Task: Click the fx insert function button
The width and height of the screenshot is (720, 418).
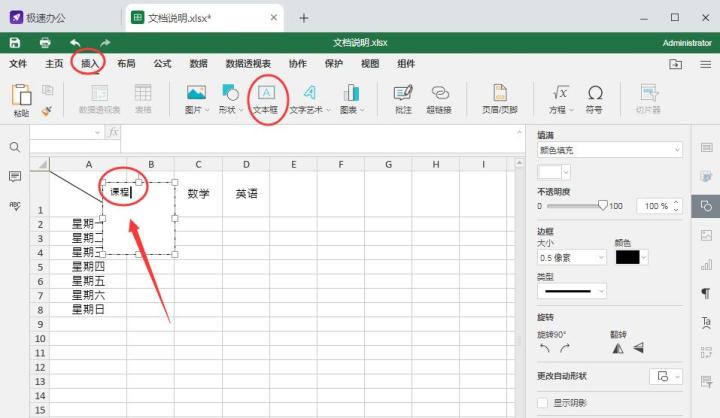Action: pos(113,132)
